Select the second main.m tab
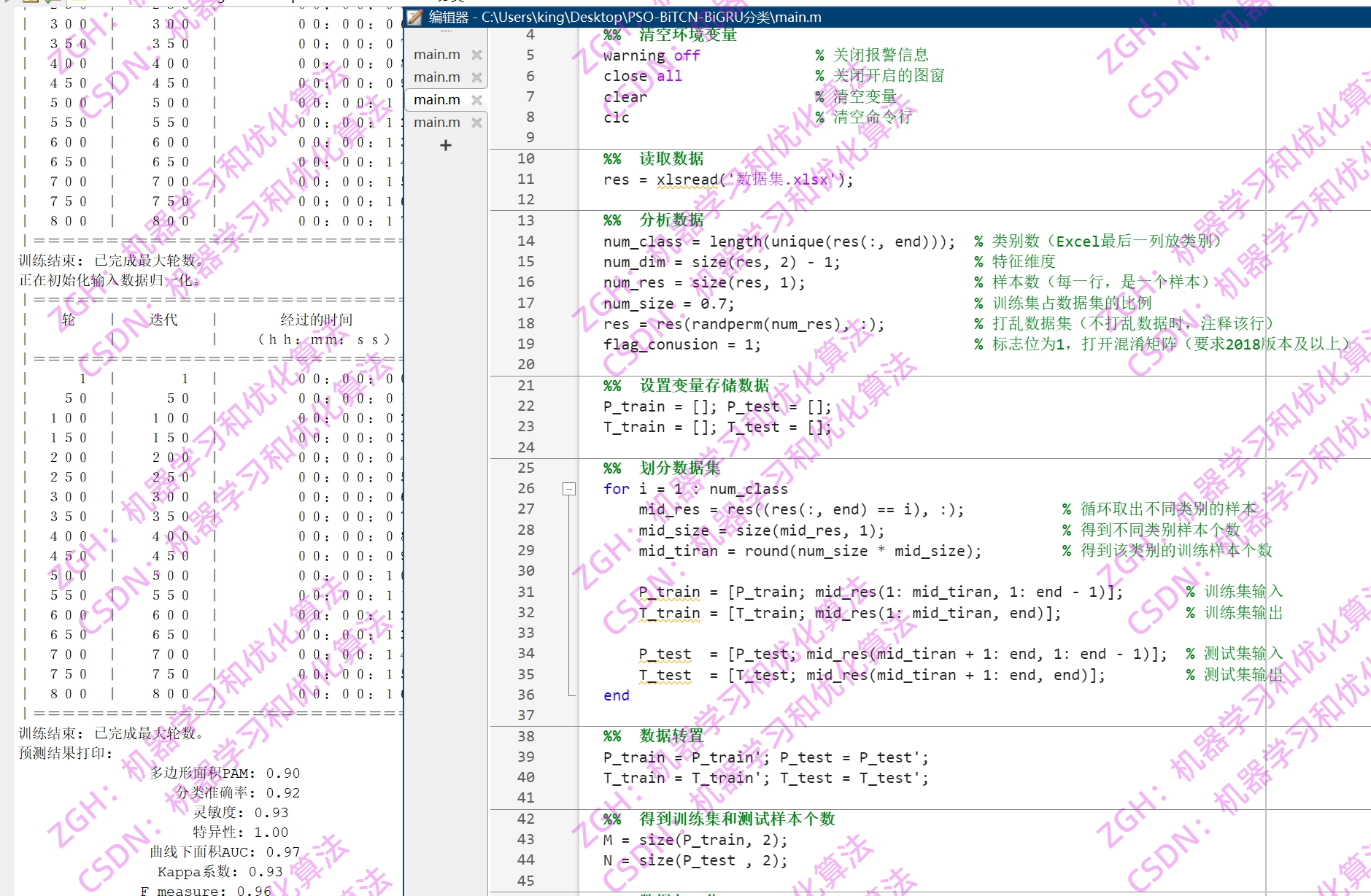Image resolution: width=1371 pixels, height=896 pixels. click(436, 77)
